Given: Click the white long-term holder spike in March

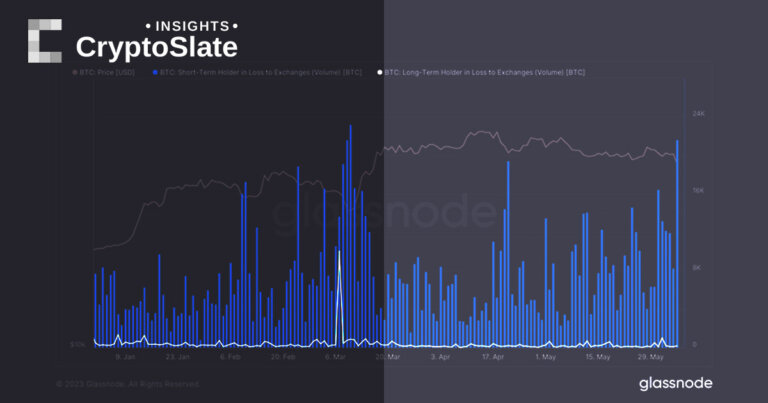Looking at the screenshot, I should pyautogui.click(x=339, y=290).
